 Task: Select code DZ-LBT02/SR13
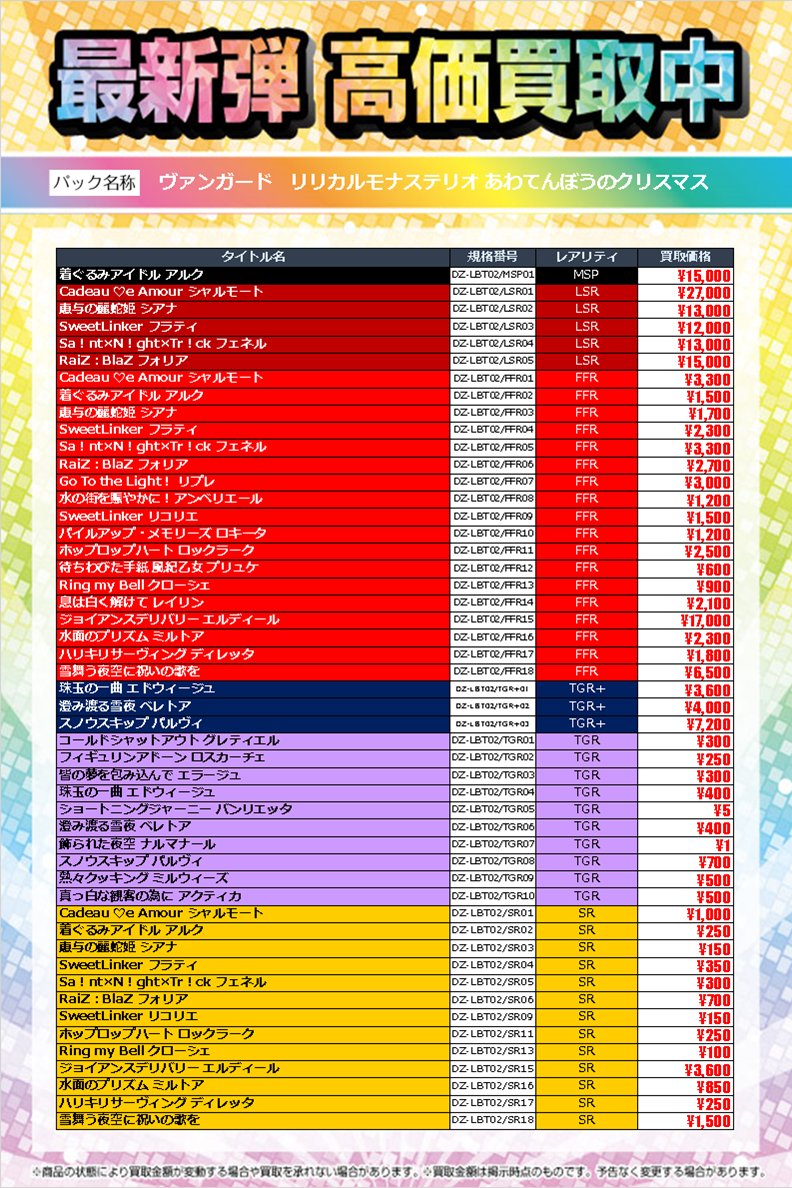tap(493, 1051)
